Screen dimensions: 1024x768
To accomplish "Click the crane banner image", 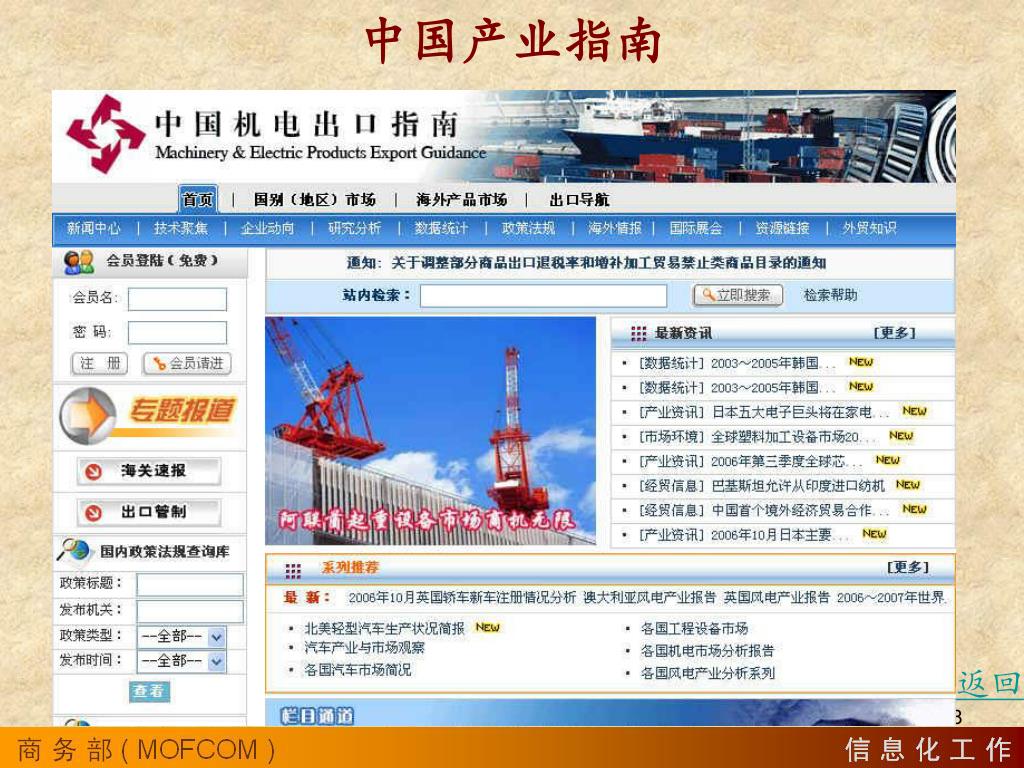I will (x=430, y=431).
